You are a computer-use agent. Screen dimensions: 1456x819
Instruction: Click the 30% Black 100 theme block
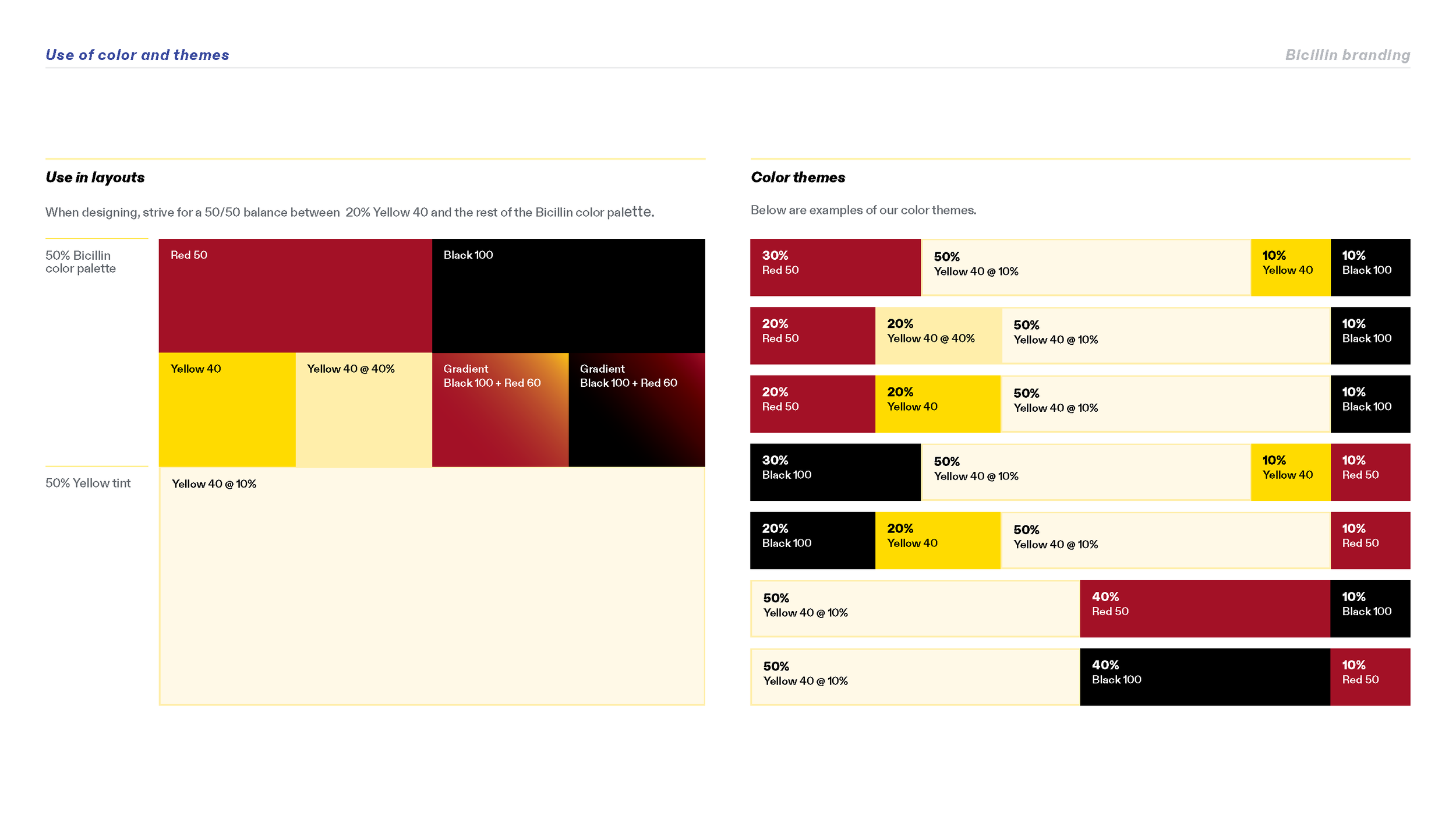(x=835, y=472)
